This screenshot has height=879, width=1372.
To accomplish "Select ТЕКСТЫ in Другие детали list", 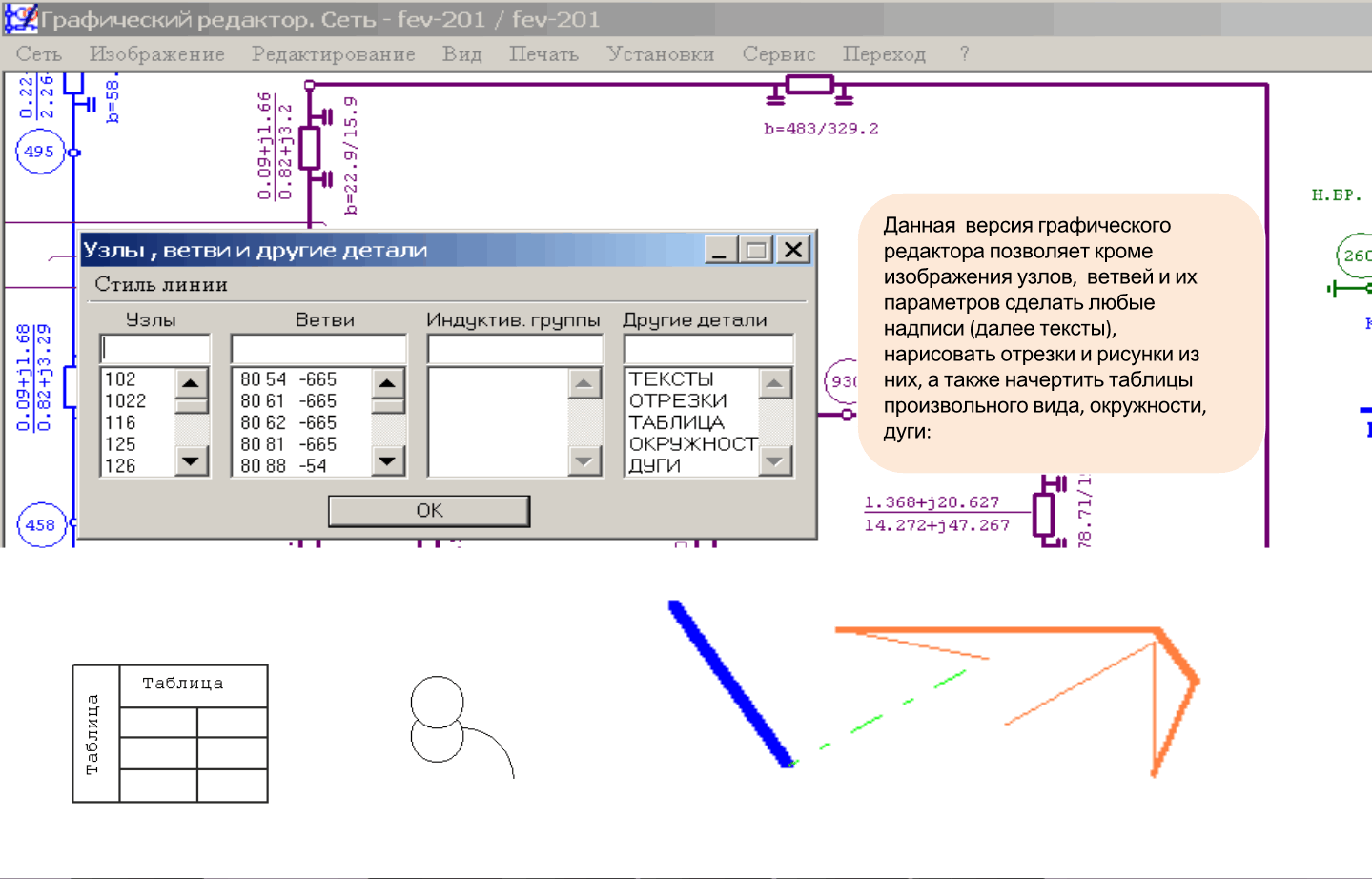I will pos(671,379).
